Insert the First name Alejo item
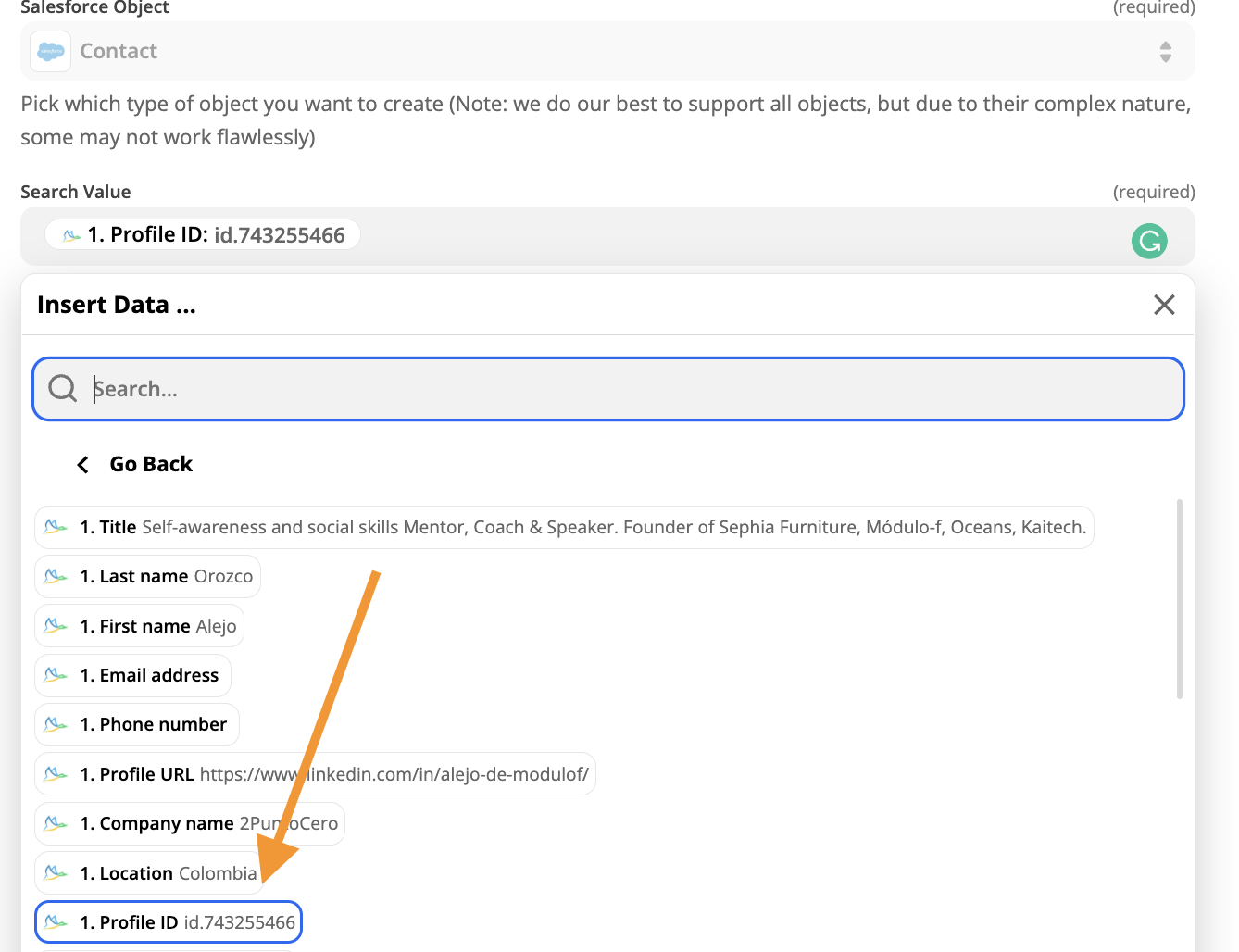 tap(139, 626)
